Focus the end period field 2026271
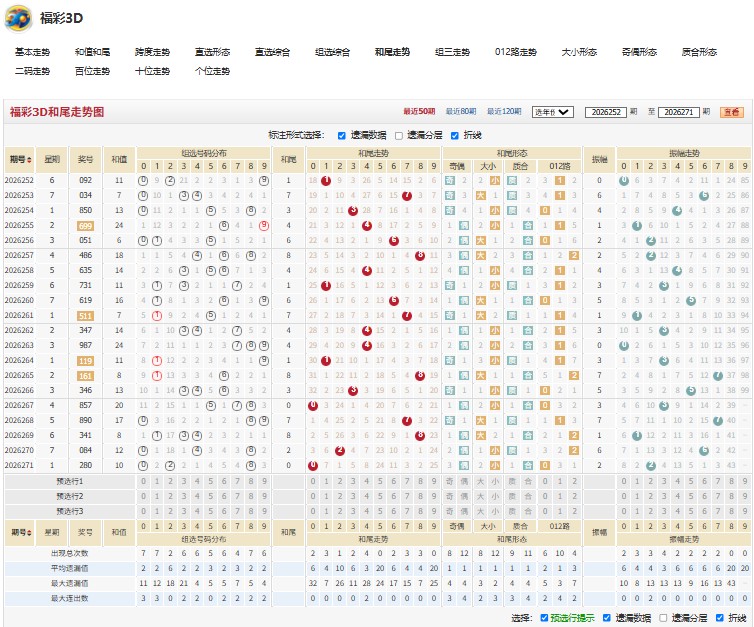The image size is (754, 627). coord(679,112)
